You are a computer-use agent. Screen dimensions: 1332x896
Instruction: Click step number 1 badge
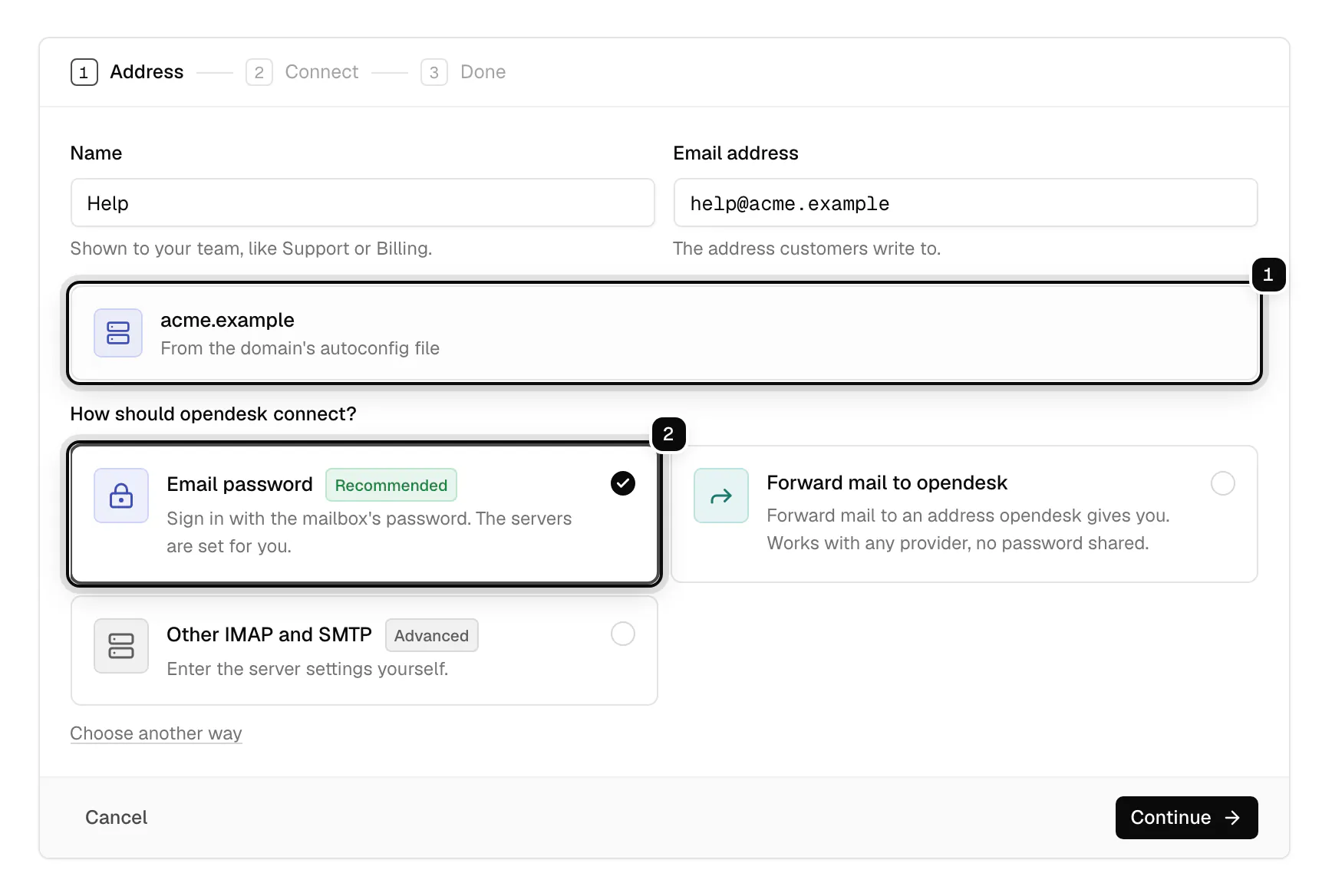click(84, 72)
